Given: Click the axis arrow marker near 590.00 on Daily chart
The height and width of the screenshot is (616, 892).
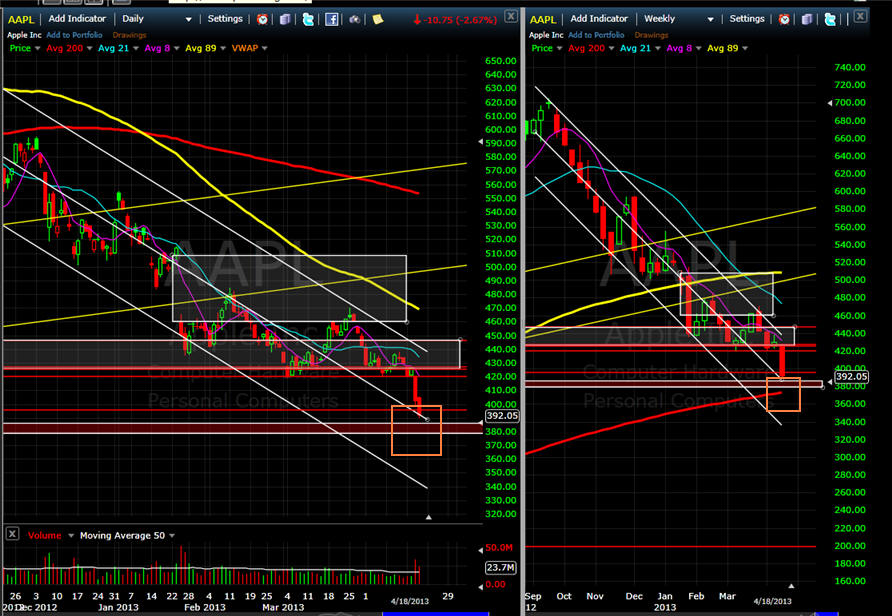Looking at the screenshot, I should [x=480, y=142].
